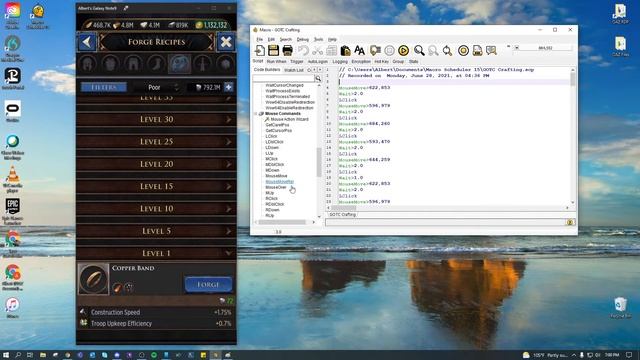Expand the Level 5 recipes
The image size is (640, 360).
click(156, 231)
